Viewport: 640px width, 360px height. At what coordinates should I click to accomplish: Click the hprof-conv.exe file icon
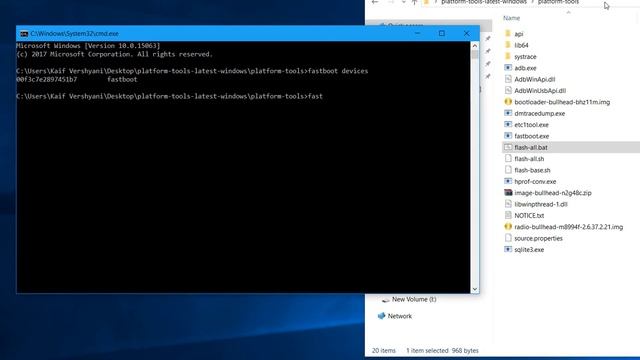508,181
